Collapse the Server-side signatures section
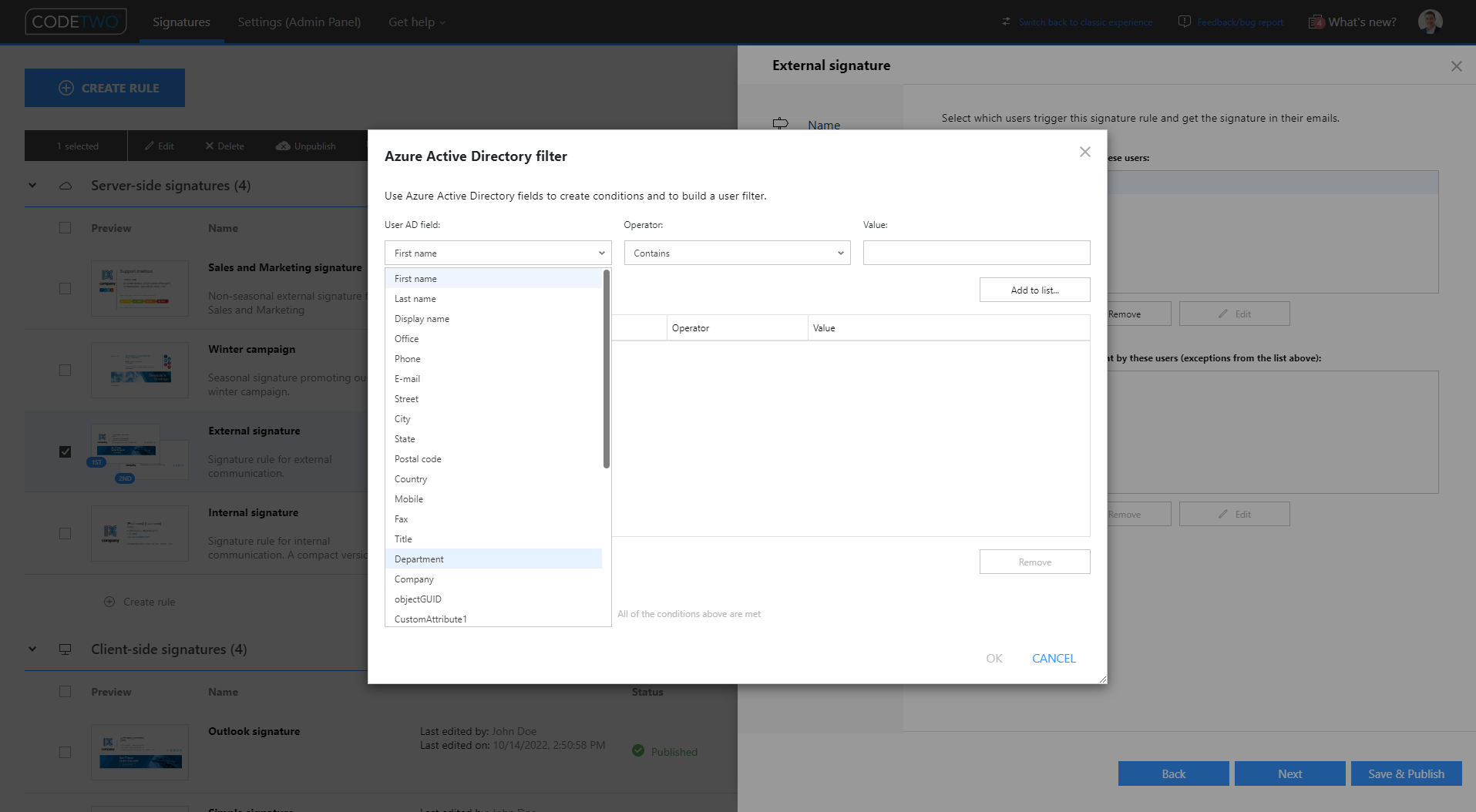The width and height of the screenshot is (1476, 812). click(x=32, y=186)
